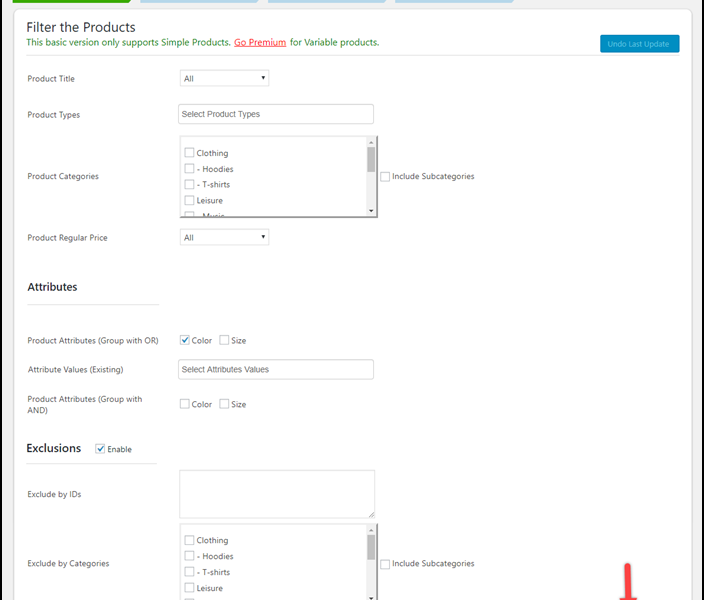The width and height of the screenshot is (704, 600).
Task: Check Hoodies in Product Categories
Action: click(190, 169)
